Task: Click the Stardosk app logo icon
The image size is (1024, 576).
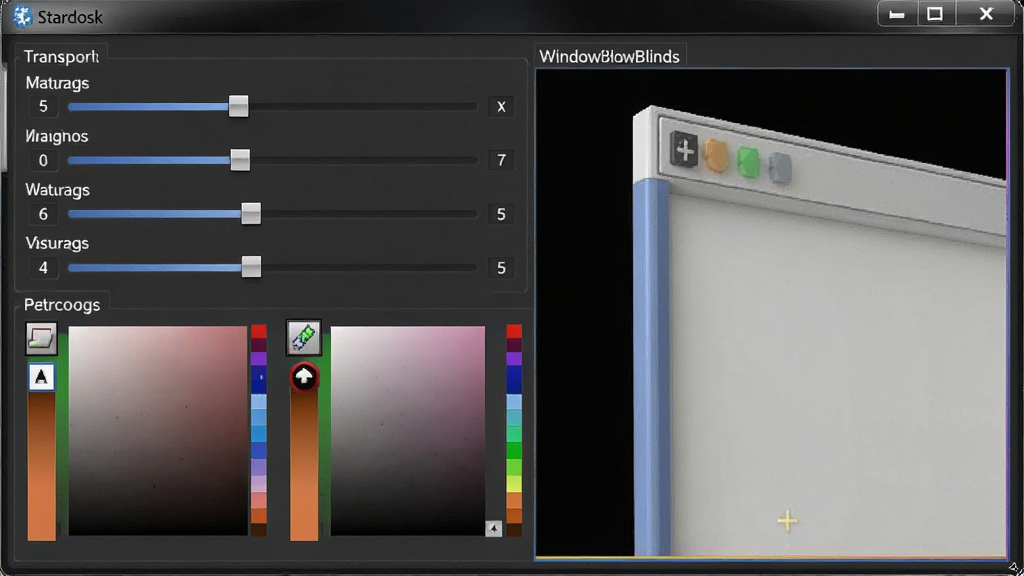Action: [22, 16]
